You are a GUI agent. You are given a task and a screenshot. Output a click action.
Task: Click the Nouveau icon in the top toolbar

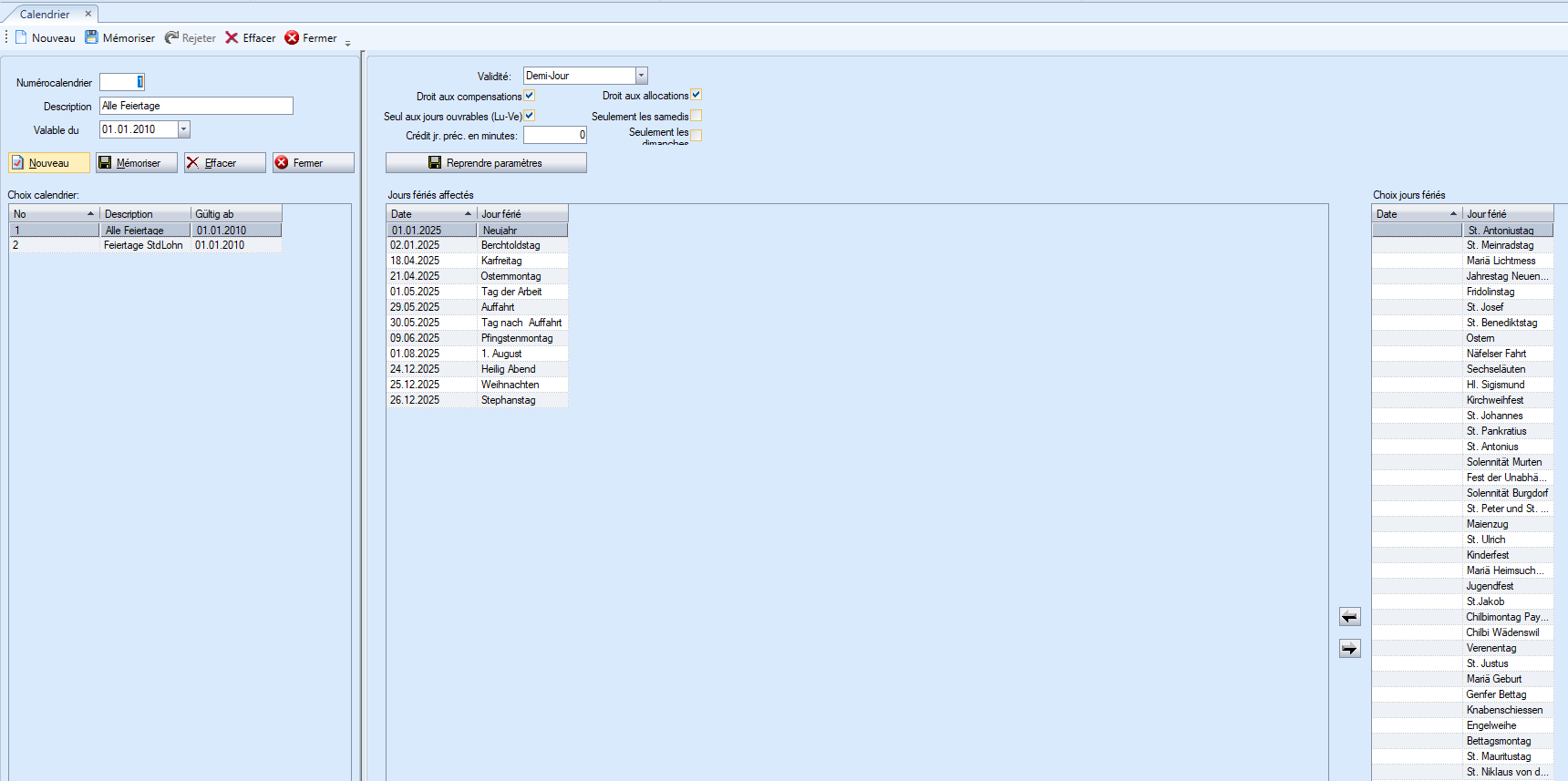click(21, 37)
